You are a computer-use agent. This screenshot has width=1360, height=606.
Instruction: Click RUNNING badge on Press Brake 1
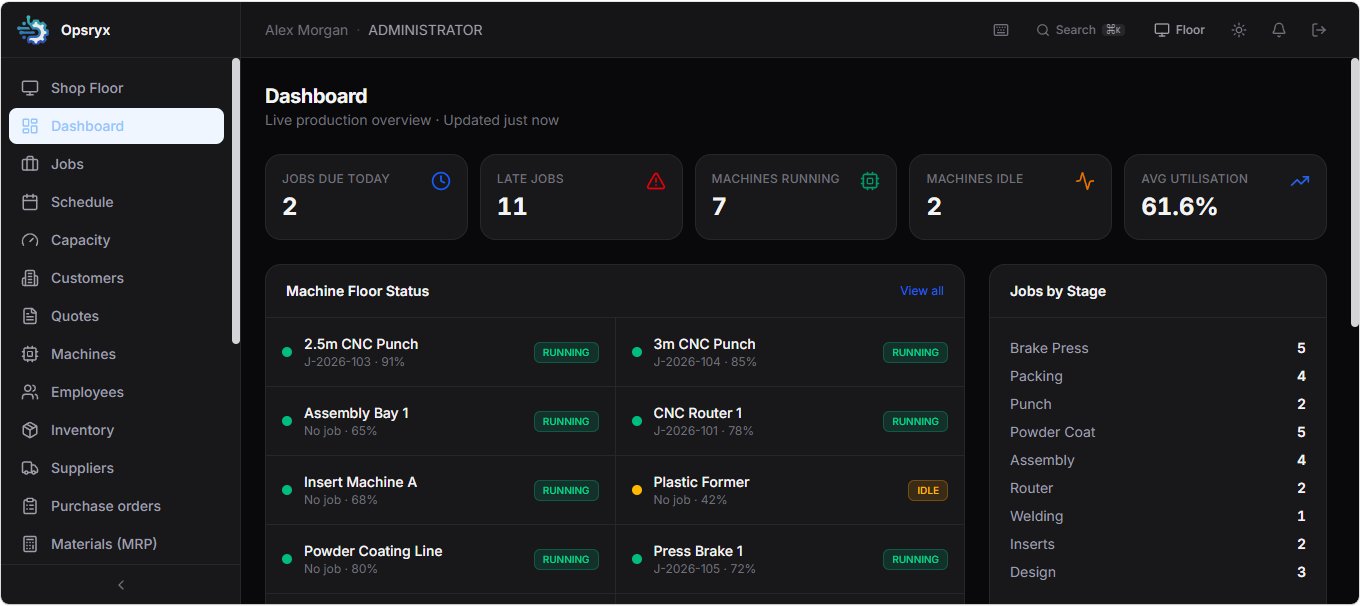(915, 559)
